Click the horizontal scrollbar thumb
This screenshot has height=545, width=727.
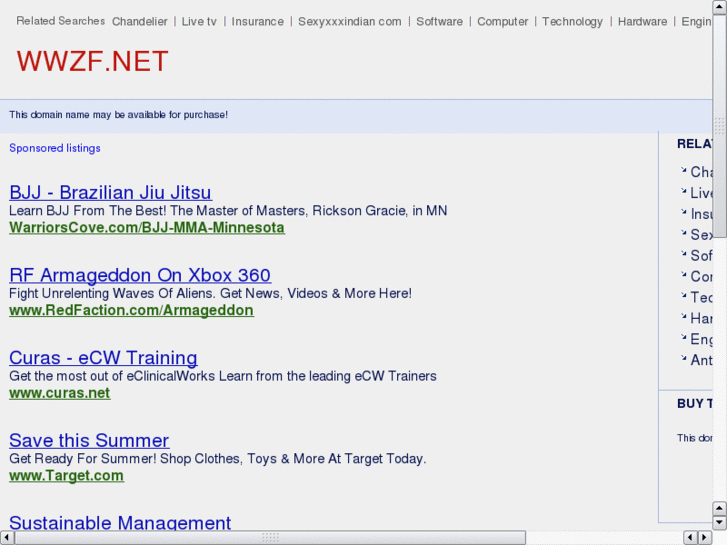[x=270, y=538]
